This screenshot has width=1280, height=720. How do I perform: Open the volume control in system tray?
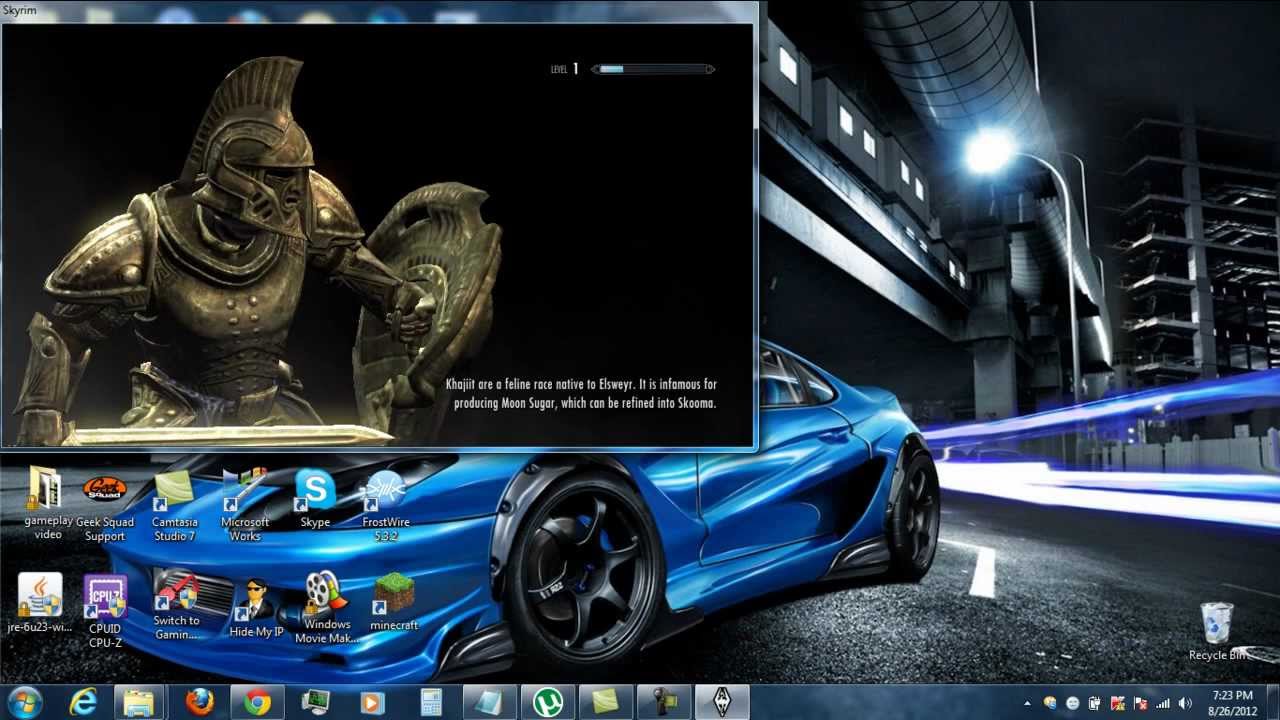[1185, 703]
